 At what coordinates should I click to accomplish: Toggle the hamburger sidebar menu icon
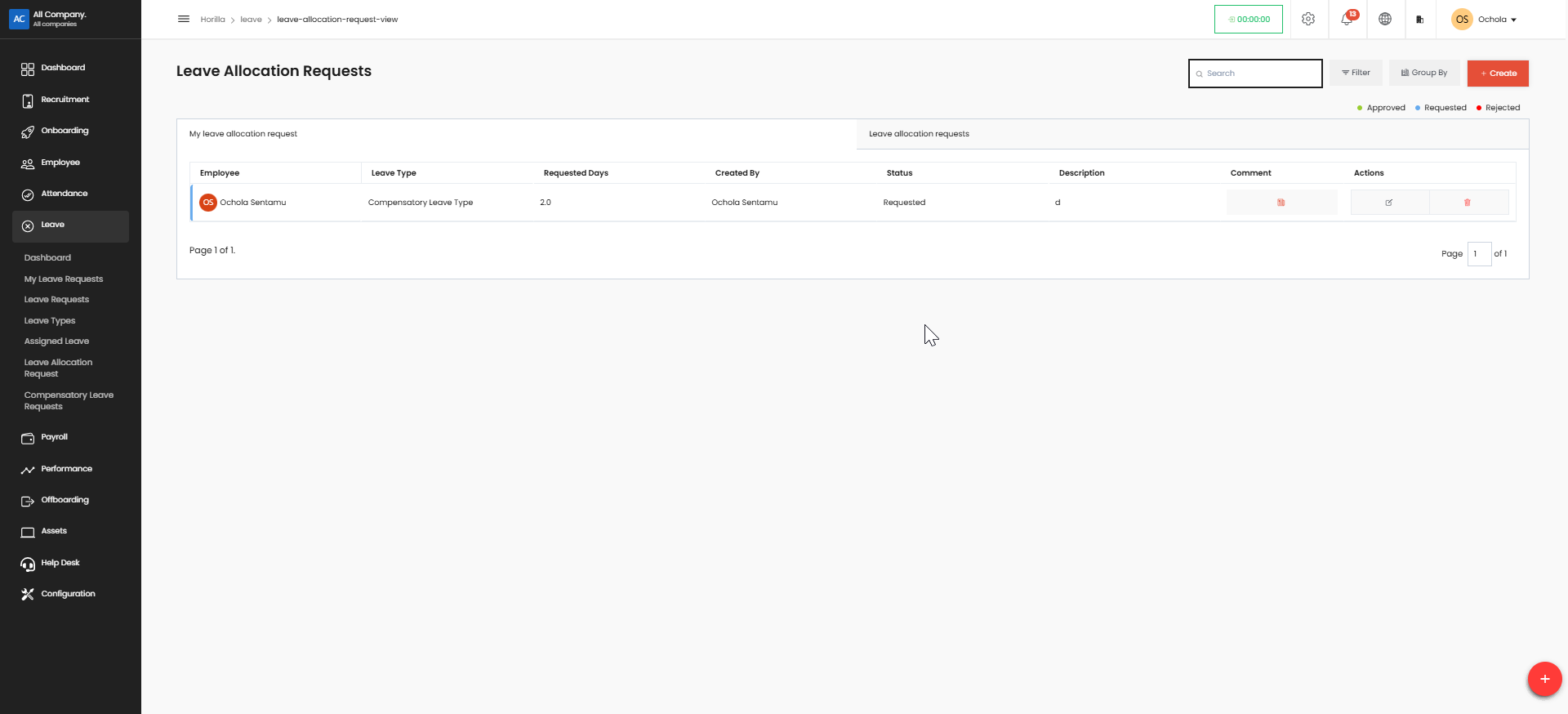click(184, 19)
